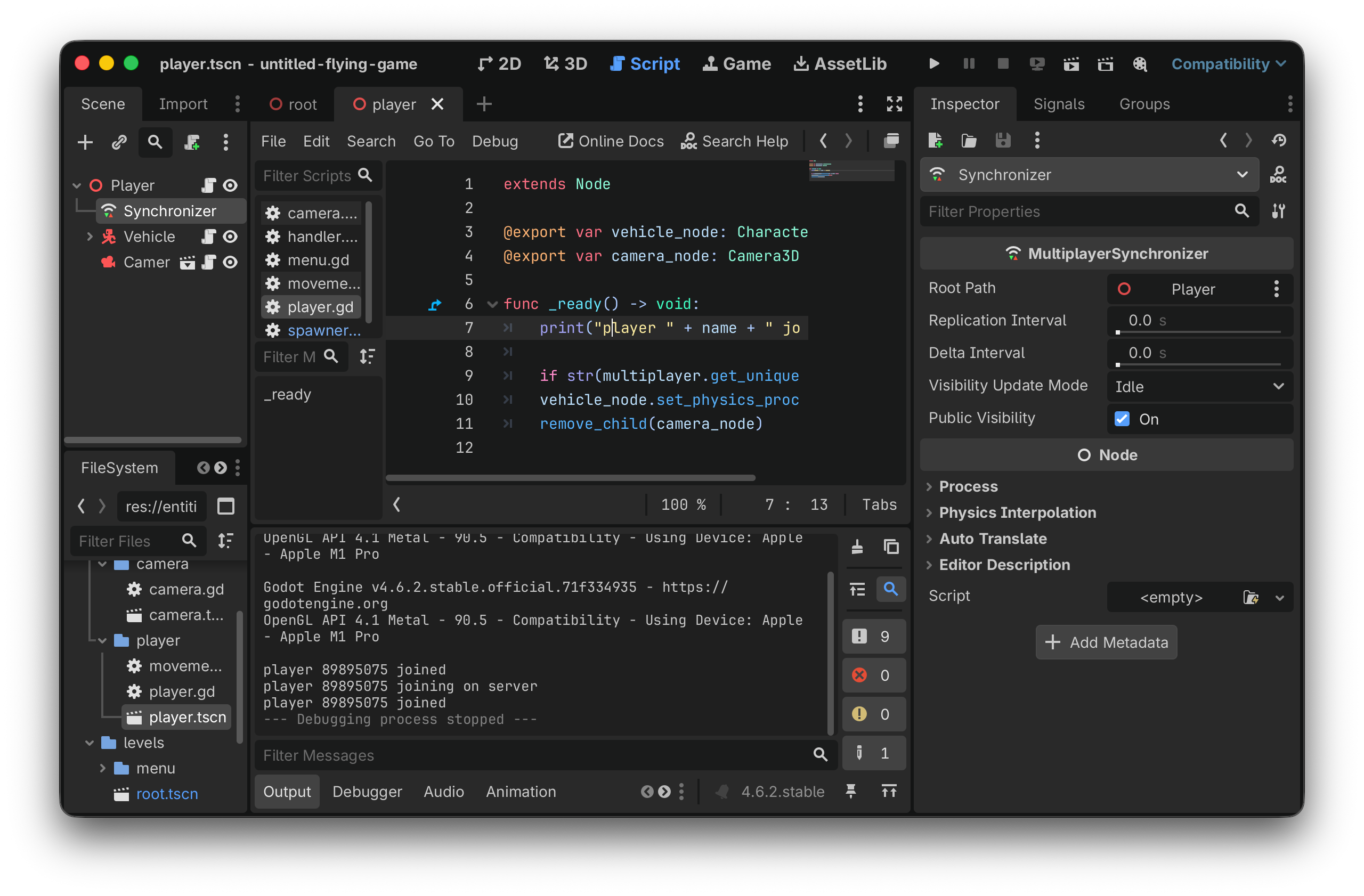
Task: Instantiate a child scene via link icon
Action: [x=119, y=142]
